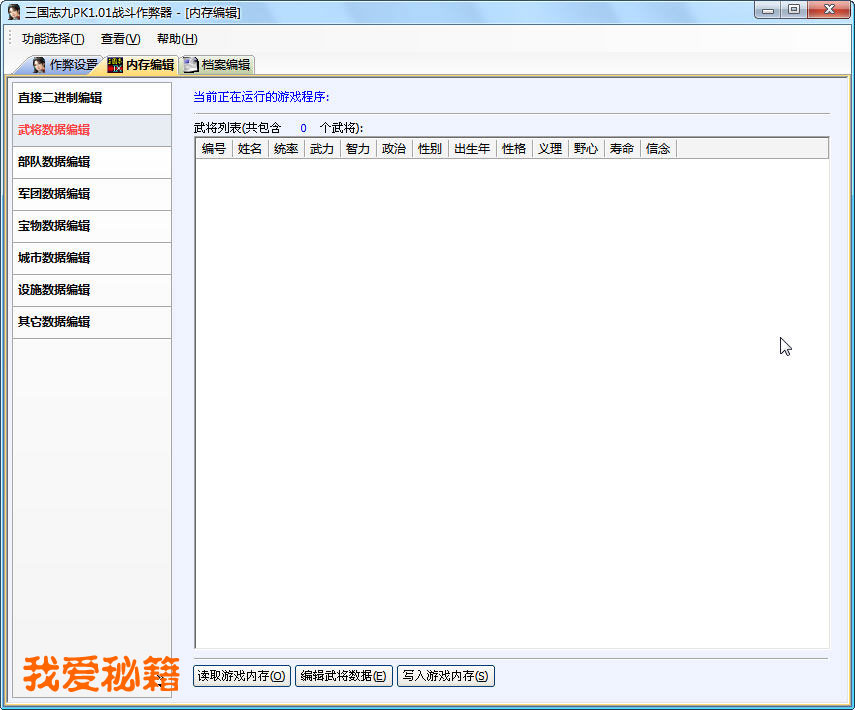Open the 帮助(H) menu

tap(177, 39)
